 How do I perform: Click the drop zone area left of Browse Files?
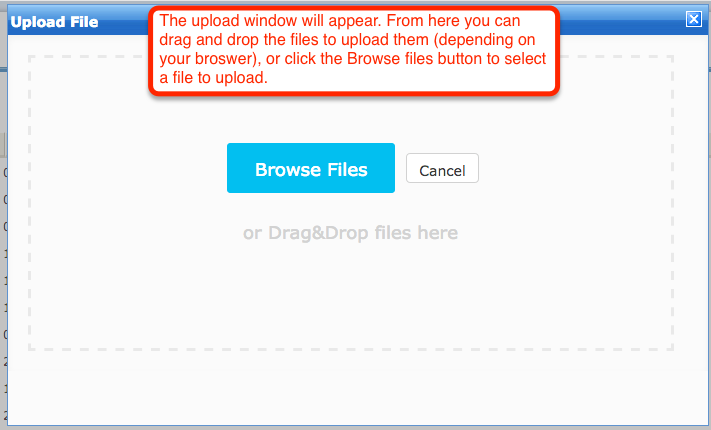[128, 168]
